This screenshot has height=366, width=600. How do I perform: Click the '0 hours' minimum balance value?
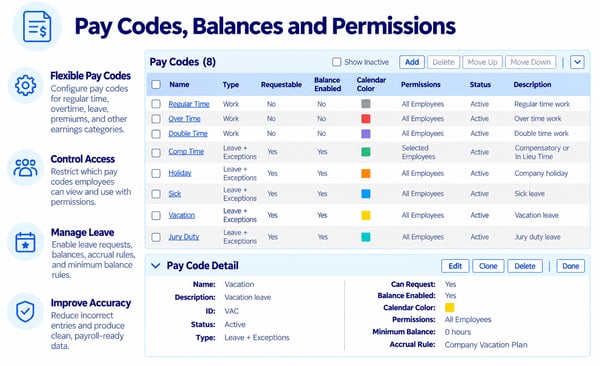458,332
